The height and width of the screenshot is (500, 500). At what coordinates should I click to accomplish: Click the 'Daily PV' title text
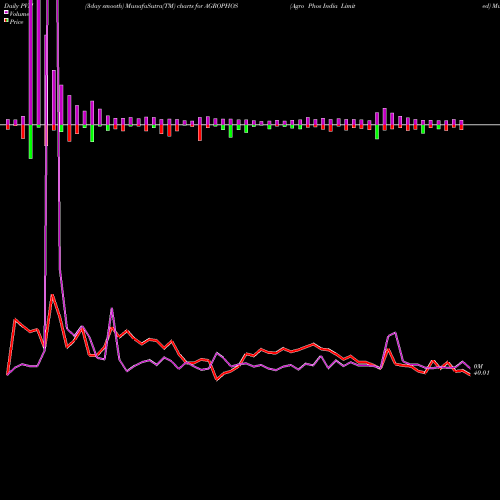[x=17, y=6]
